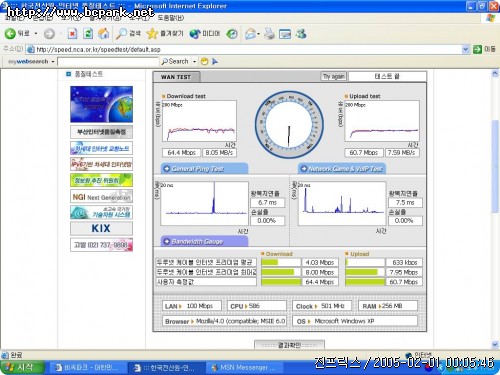Image resolution: width=500 pixels, height=375 pixels.
Task: Click the round speed gauge dial
Action: [289, 125]
